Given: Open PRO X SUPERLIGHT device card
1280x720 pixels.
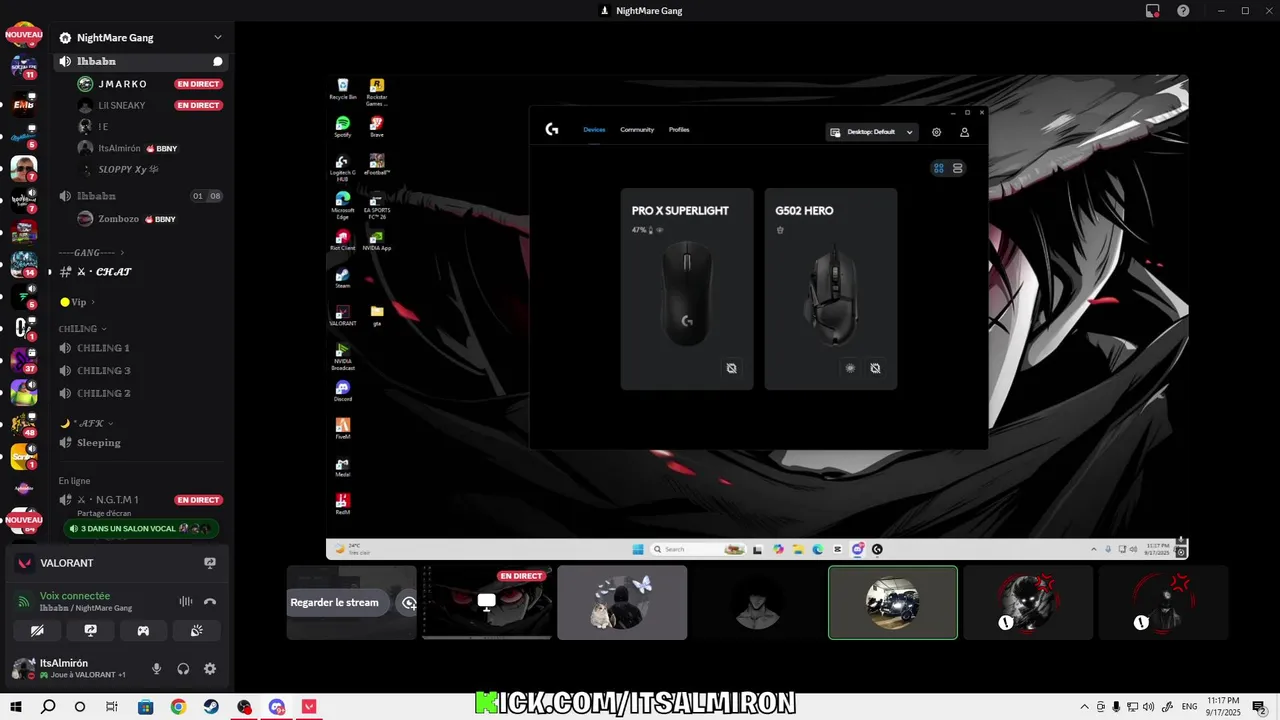Looking at the screenshot, I should (687, 289).
